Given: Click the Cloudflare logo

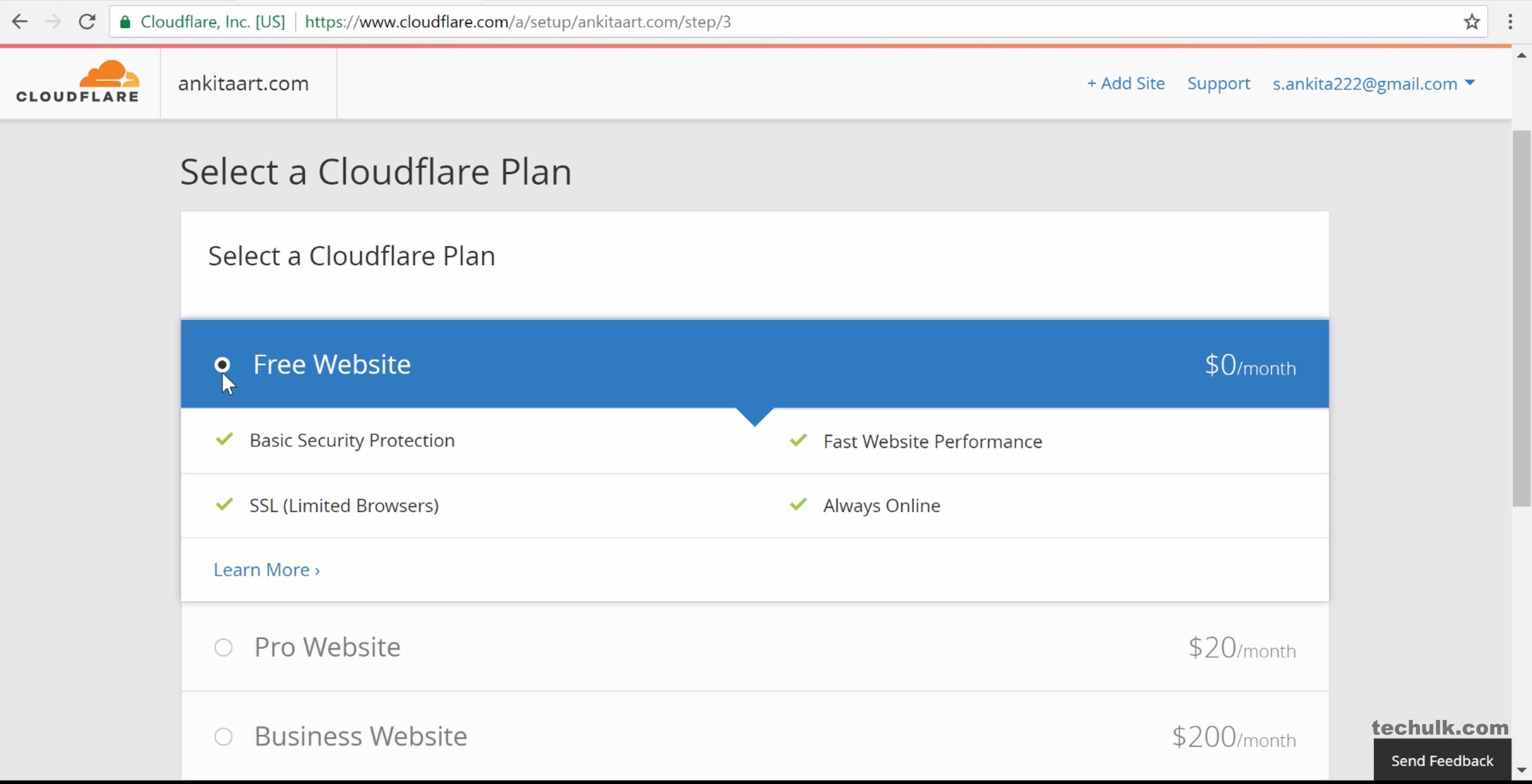Looking at the screenshot, I should pyautogui.click(x=78, y=82).
